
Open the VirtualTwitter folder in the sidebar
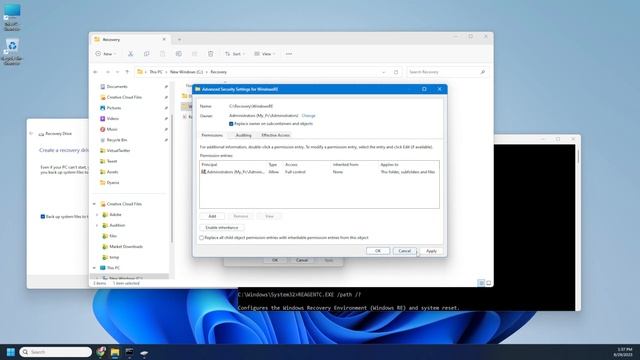click(118, 150)
